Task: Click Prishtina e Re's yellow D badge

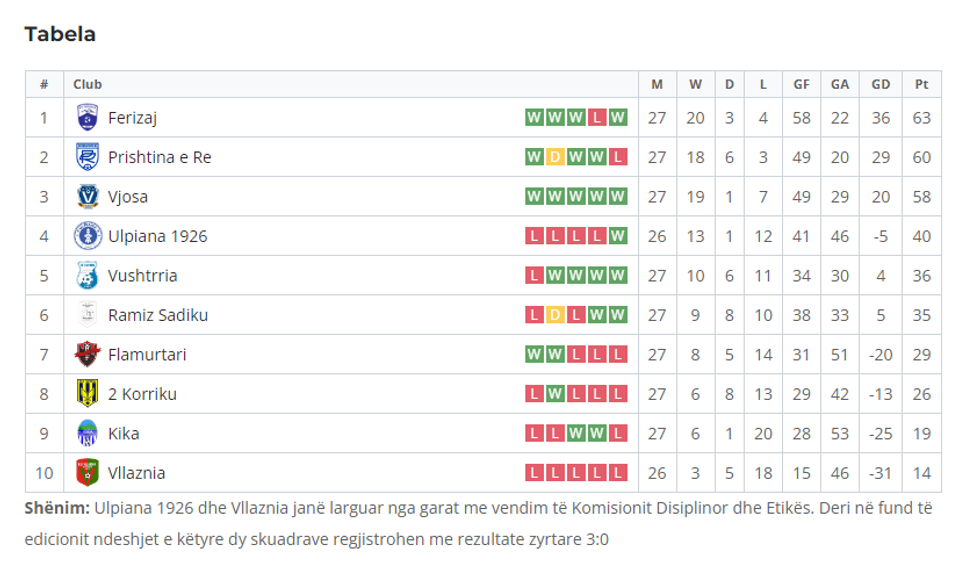Action: click(555, 157)
